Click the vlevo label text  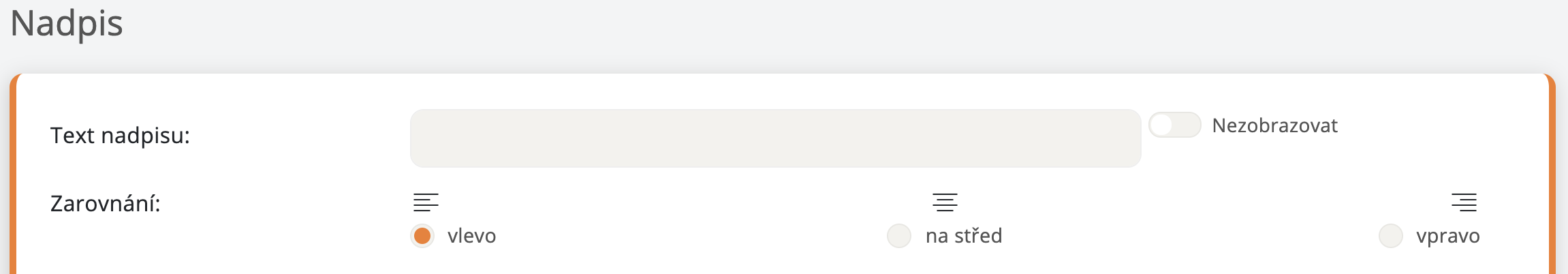(471, 236)
